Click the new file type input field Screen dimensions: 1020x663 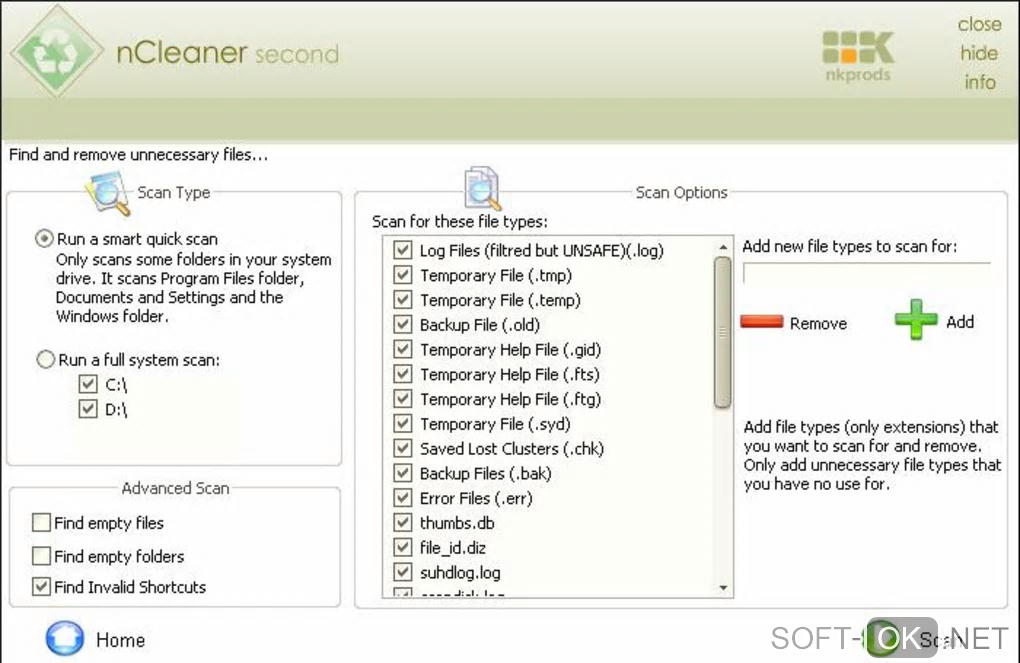tap(866, 273)
